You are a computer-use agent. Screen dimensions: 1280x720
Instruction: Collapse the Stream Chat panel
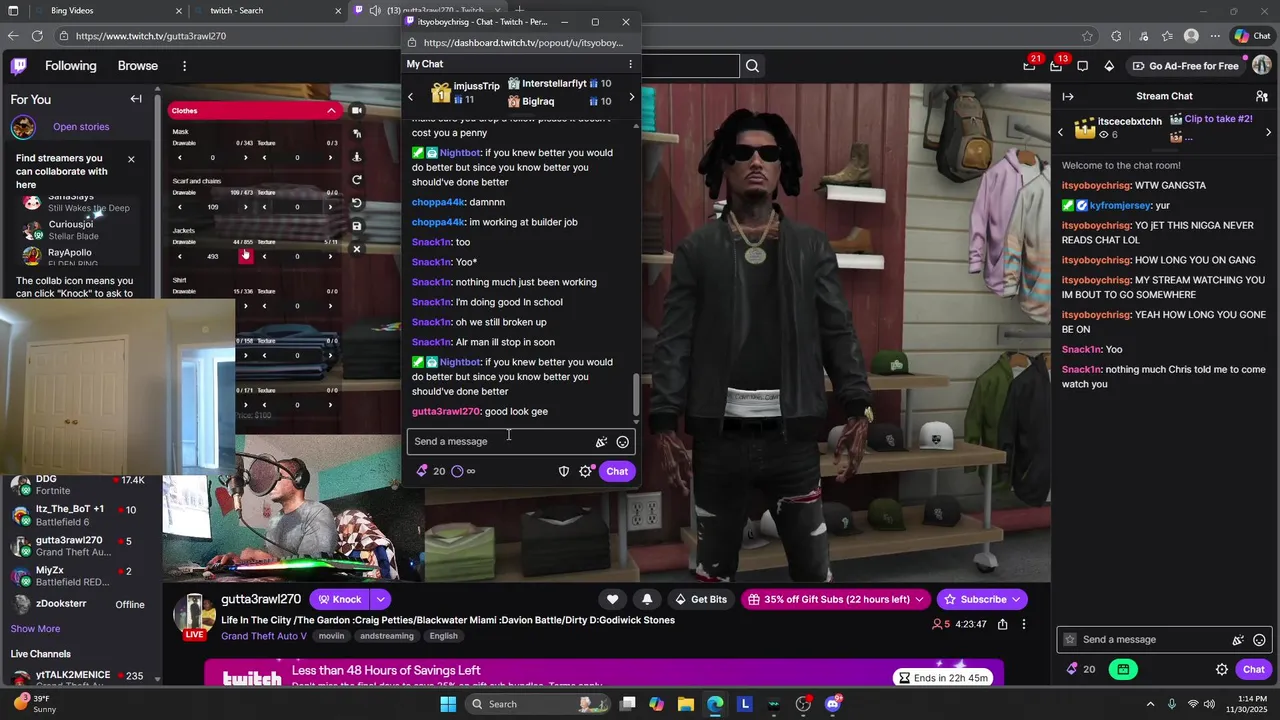[x=1068, y=96]
